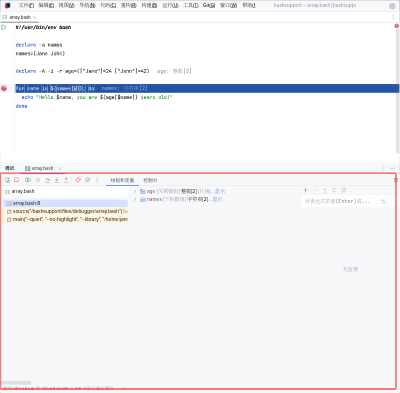Expand the names variable node
400x393 pixels.
(x=135, y=199)
